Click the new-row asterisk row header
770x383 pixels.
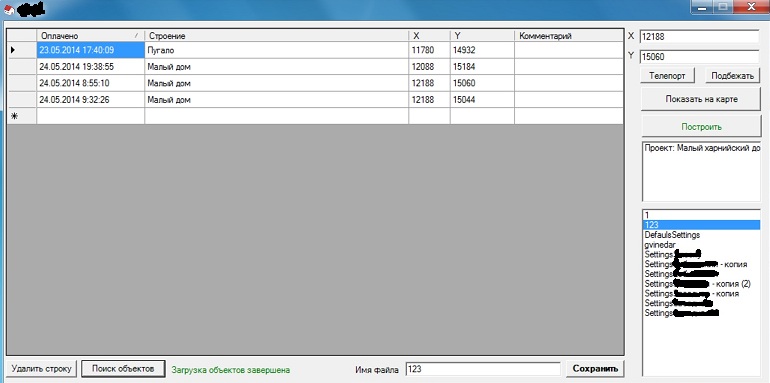(22, 116)
